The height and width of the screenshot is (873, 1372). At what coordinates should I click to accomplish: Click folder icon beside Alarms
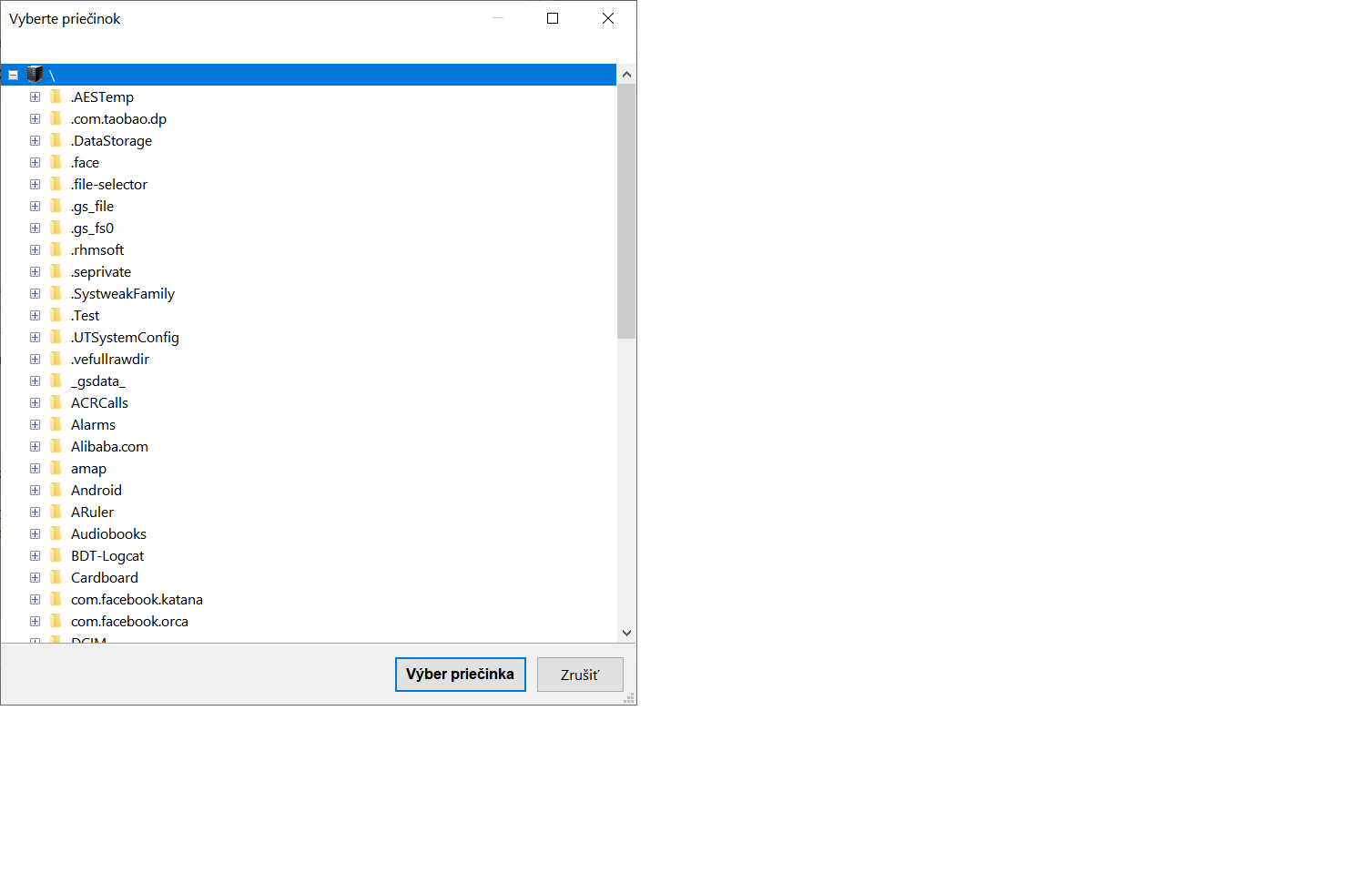56,424
